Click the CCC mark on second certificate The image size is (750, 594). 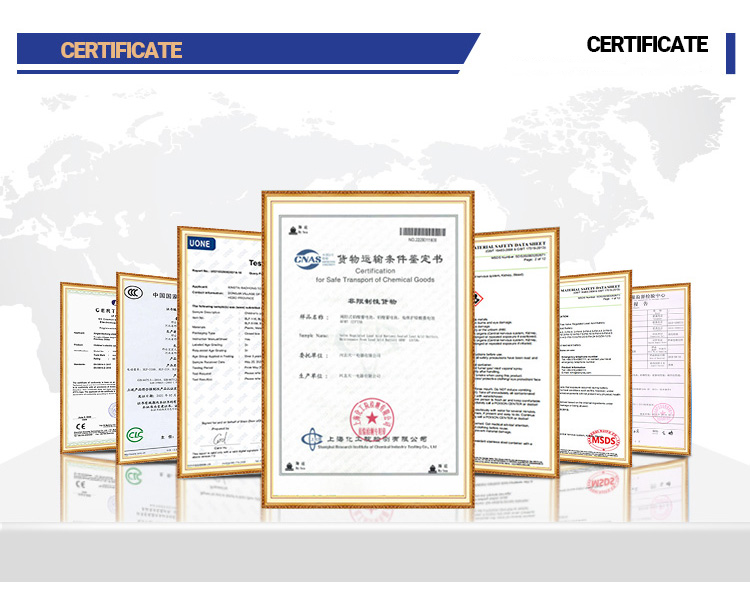tap(133, 292)
